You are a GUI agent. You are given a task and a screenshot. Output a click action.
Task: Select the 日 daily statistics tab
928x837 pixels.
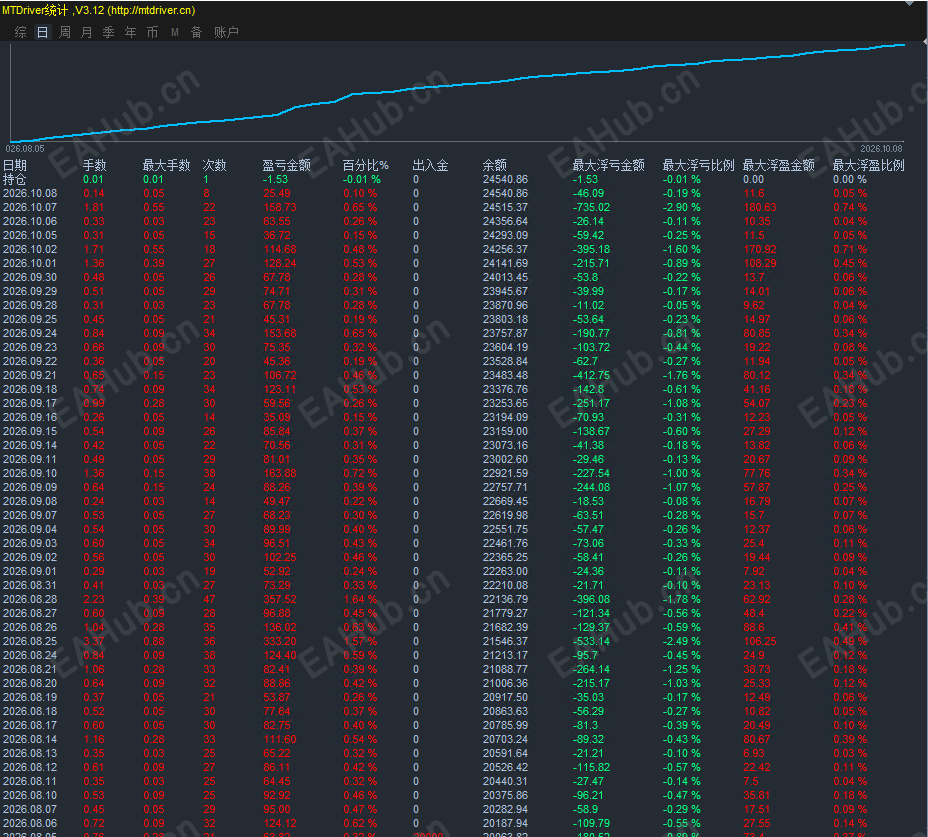[43, 32]
